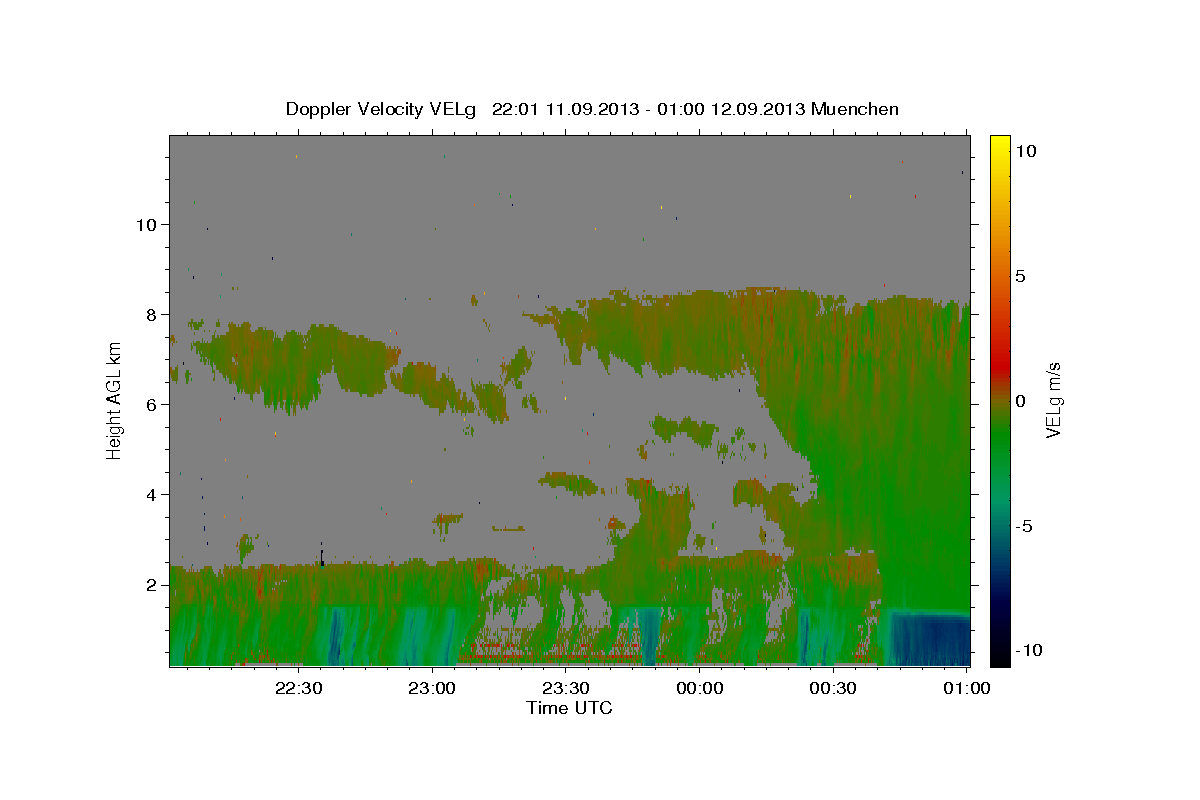Click the colorbar label '-10' at bottom
The height and width of the screenshot is (800, 1200).
coord(1028,650)
